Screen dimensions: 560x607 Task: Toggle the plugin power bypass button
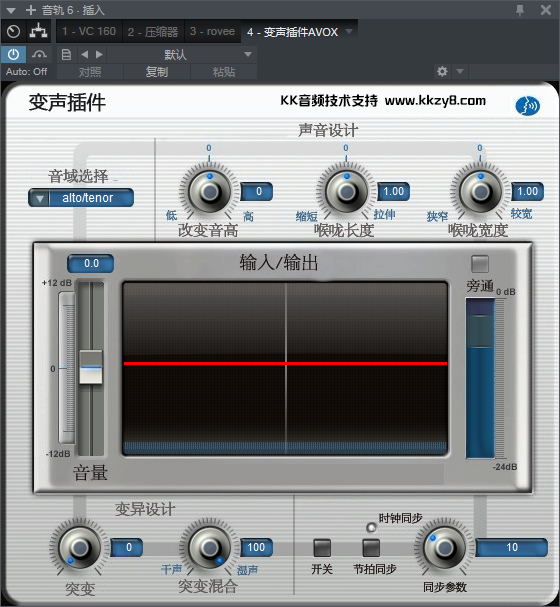coord(14,55)
